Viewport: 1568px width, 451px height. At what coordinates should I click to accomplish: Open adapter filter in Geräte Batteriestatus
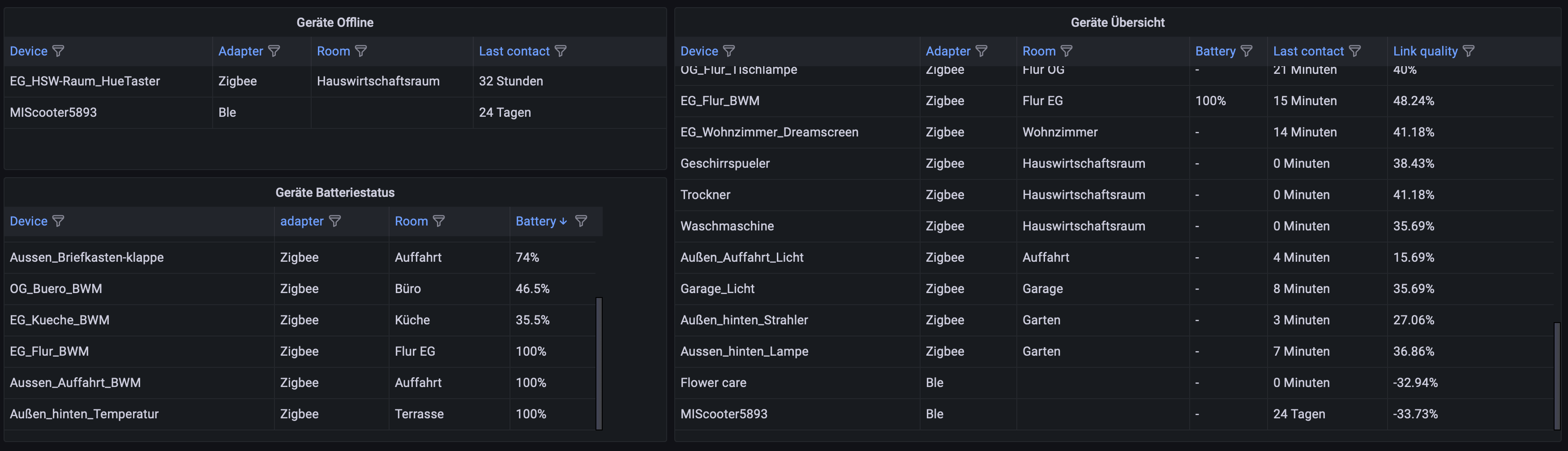pos(335,221)
